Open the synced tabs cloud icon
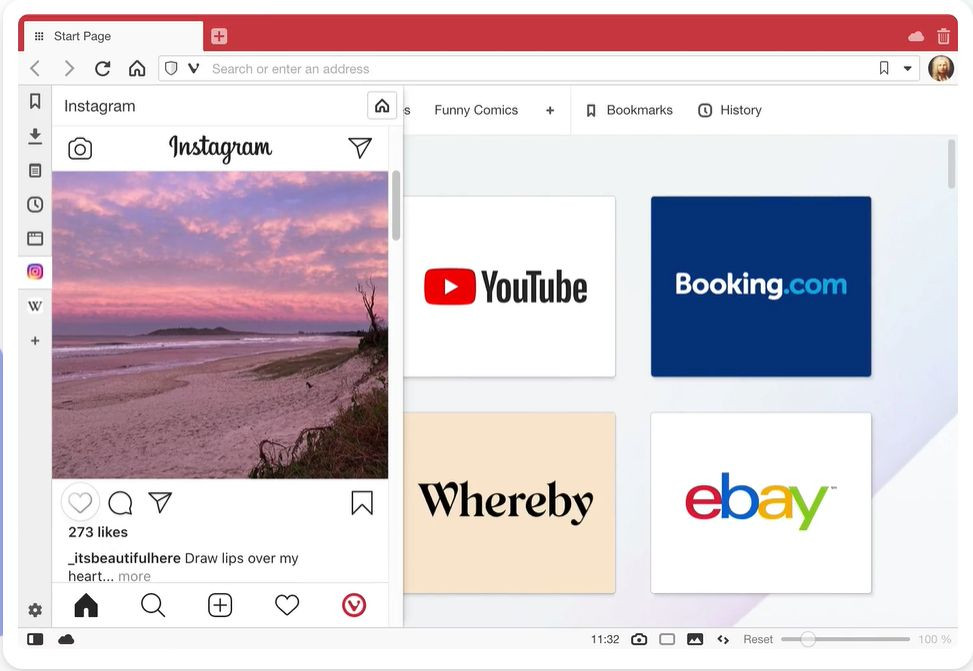The image size is (973, 671). (916, 37)
